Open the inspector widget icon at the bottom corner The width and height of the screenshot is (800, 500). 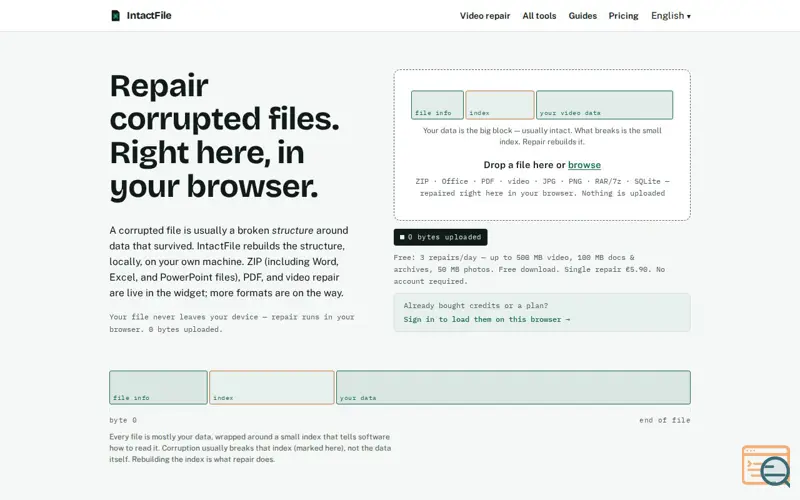point(766,466)
